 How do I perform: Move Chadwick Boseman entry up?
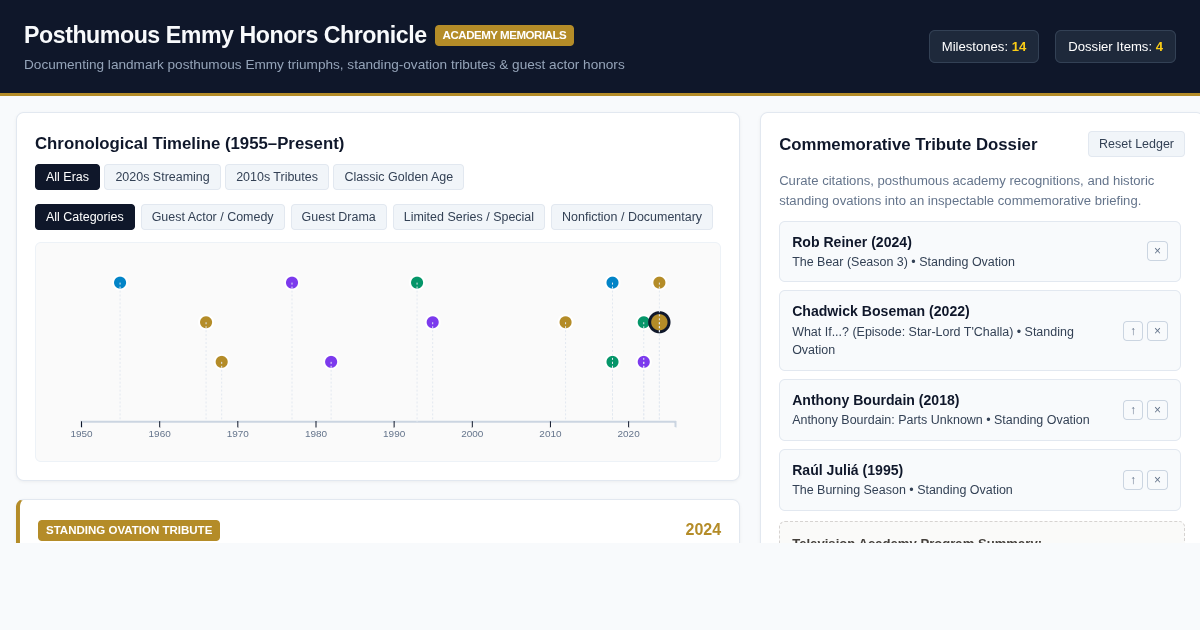coord(1133,331)
